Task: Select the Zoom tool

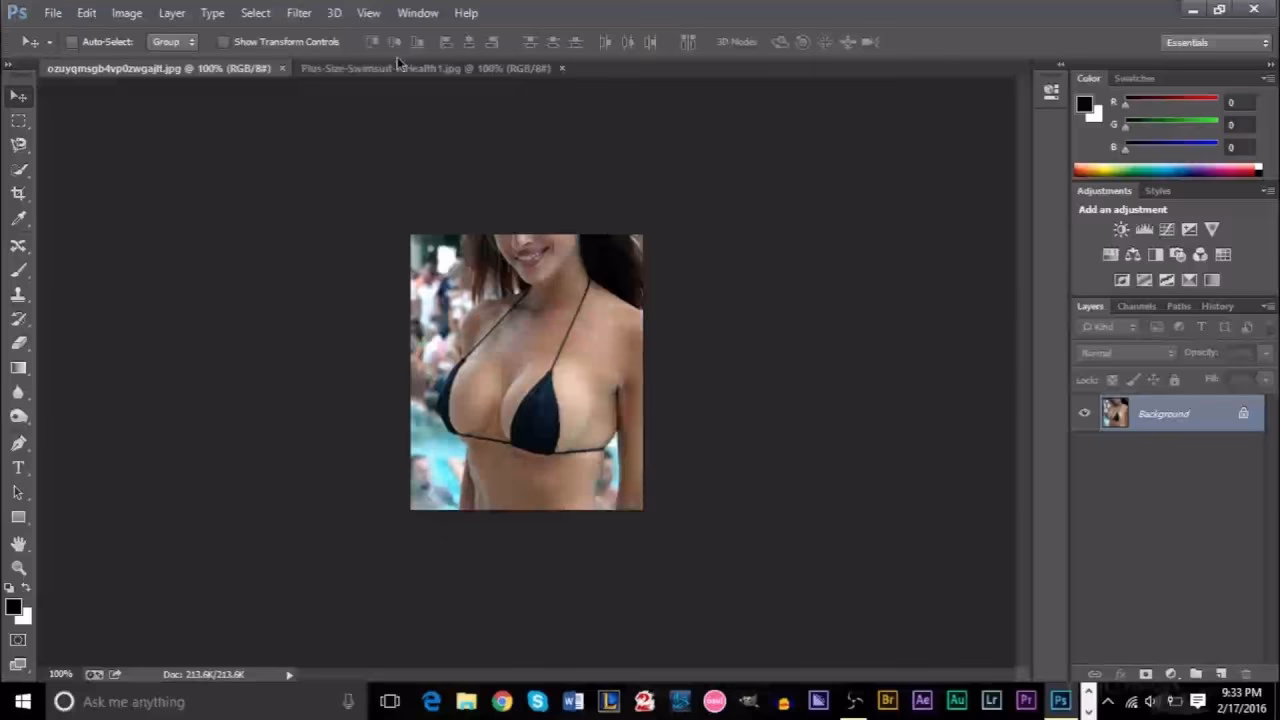Action: tap(19, 567)
